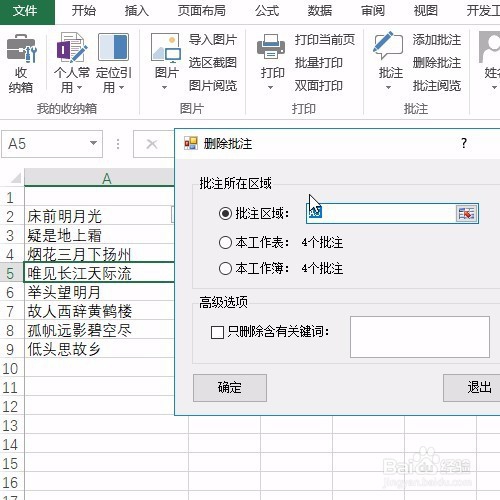The height and width of the screenshot is (500, 500).
Task: Click 批量打印 command
Action: point(319,62)
